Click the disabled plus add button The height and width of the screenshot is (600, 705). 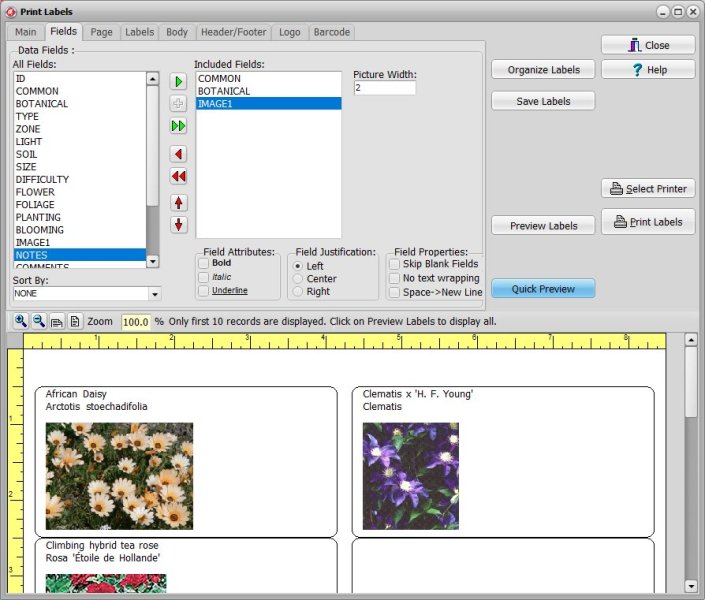coord(178,103)
